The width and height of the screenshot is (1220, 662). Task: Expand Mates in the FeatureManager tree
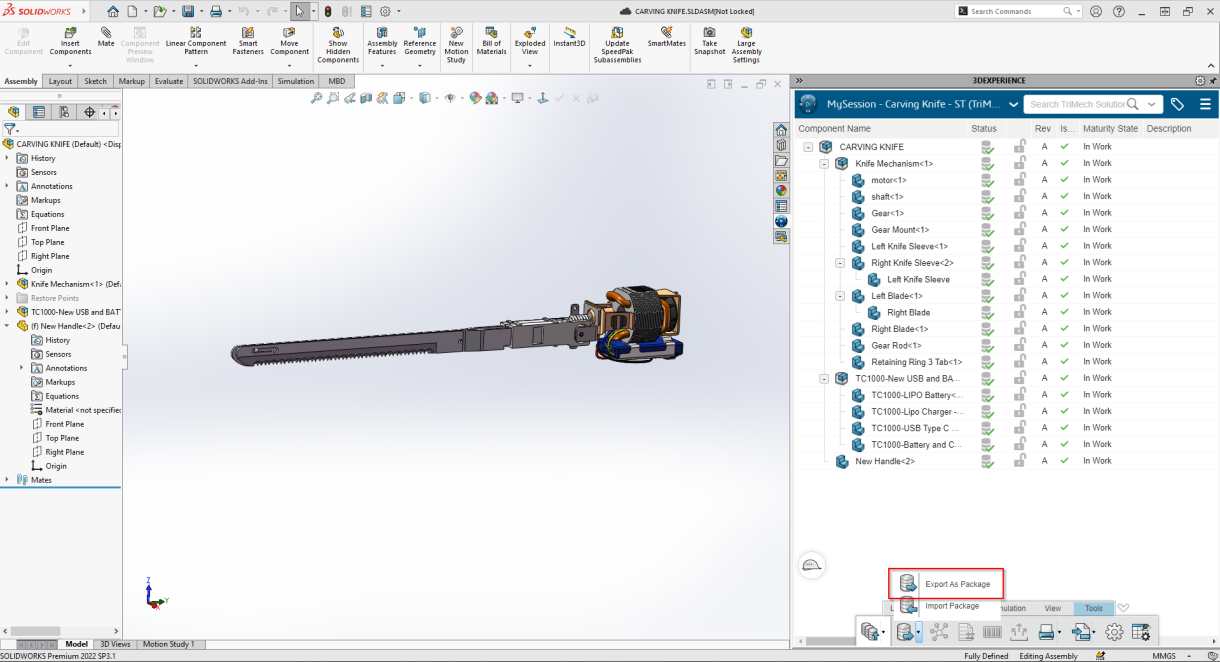(x=7, y=480)
